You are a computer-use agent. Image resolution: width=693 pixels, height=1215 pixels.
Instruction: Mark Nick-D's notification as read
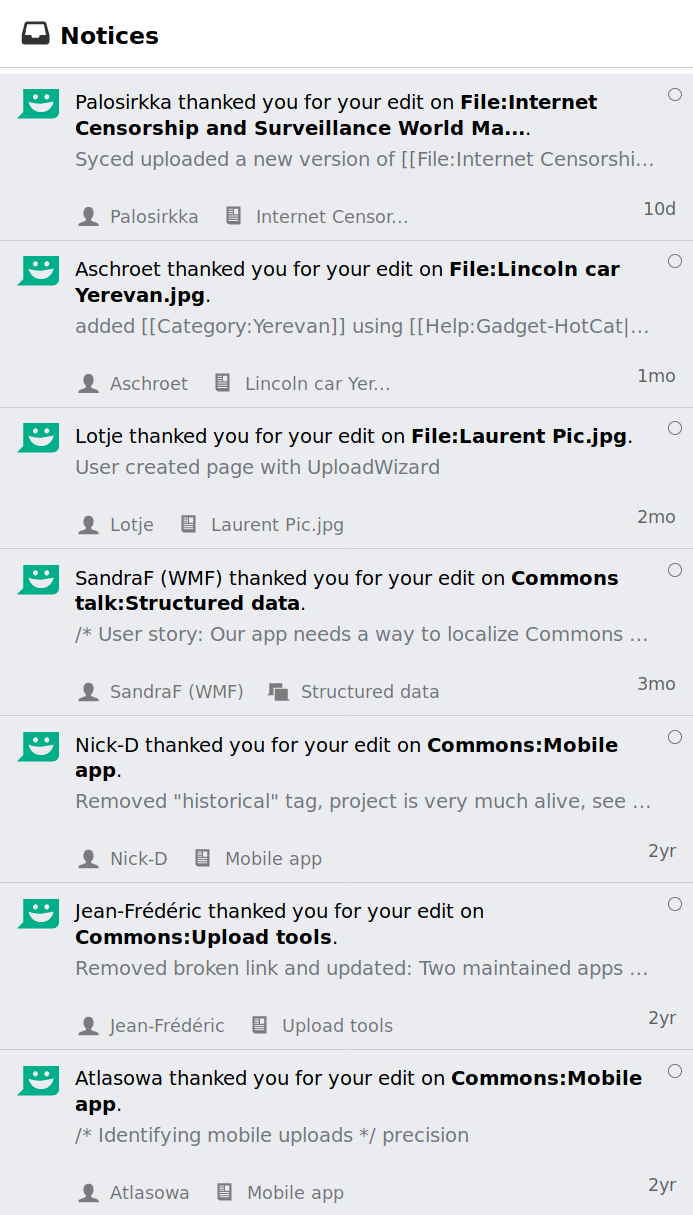point(675,736)
